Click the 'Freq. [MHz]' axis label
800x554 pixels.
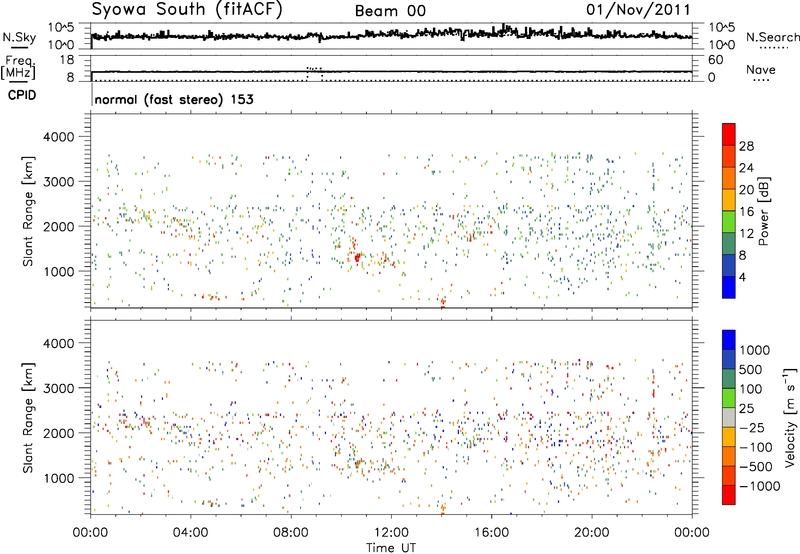coord(18,67)
